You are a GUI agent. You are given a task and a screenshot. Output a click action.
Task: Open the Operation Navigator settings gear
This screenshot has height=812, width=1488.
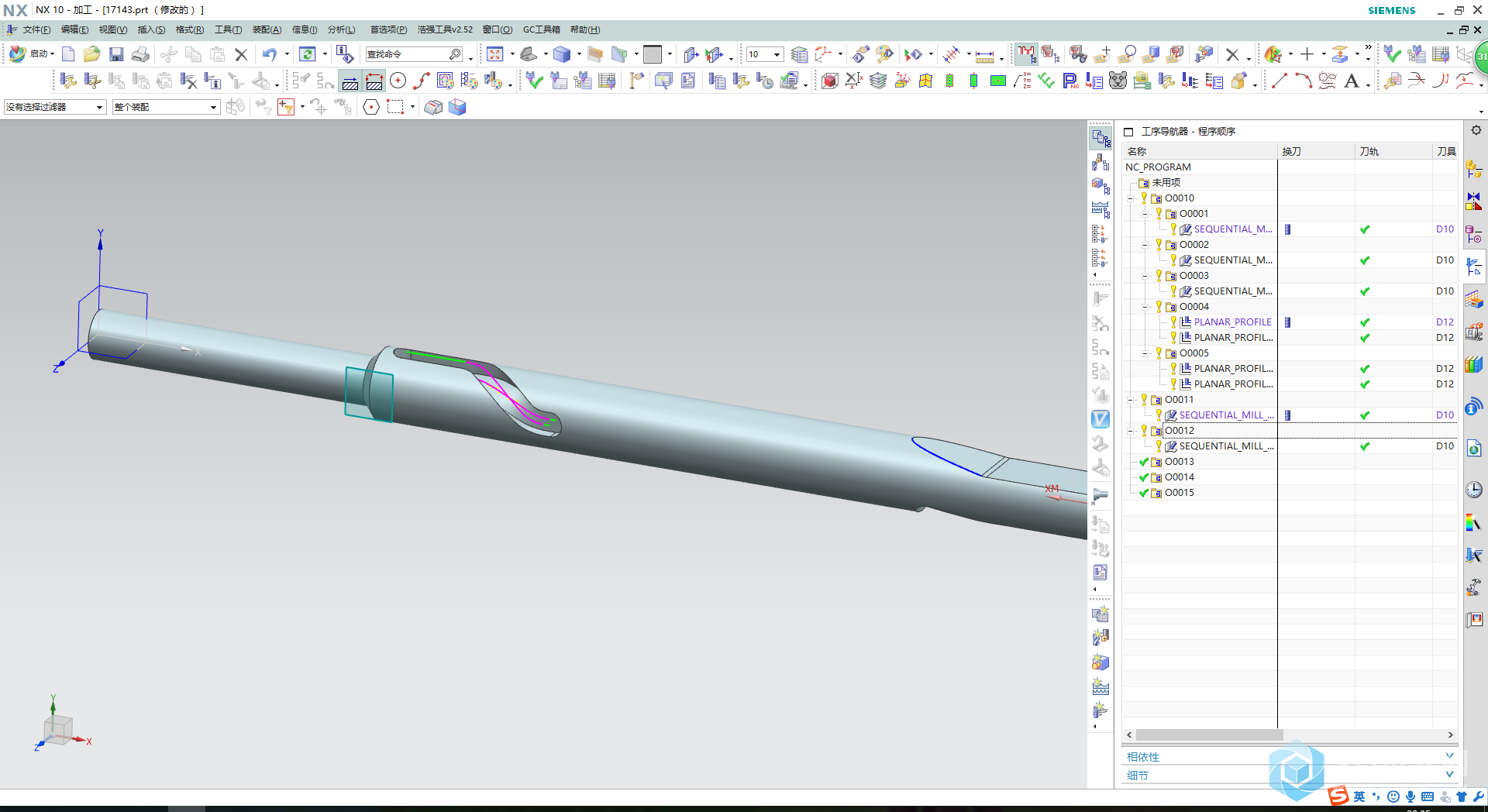pos(1476,130)
